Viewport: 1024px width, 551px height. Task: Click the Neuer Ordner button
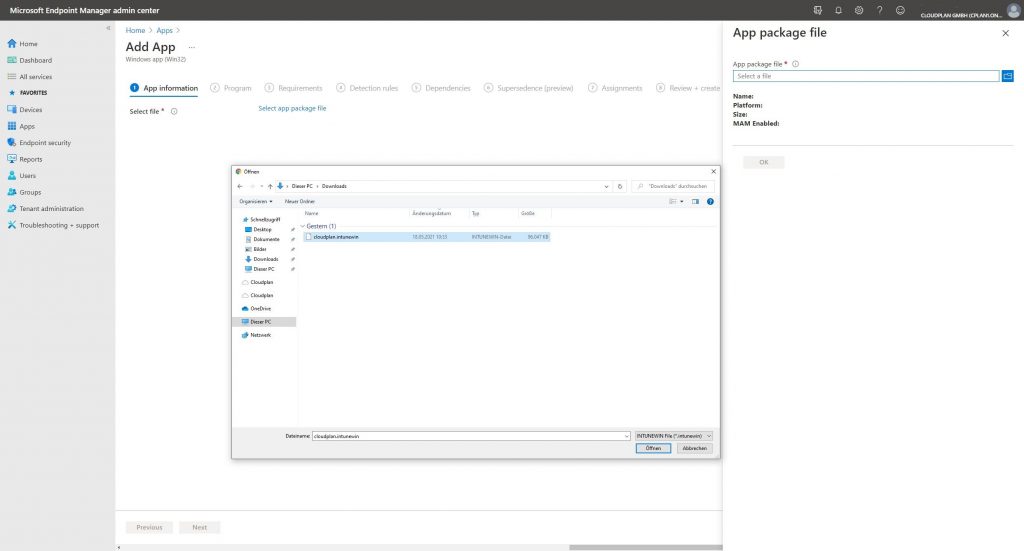coord(300,202)
